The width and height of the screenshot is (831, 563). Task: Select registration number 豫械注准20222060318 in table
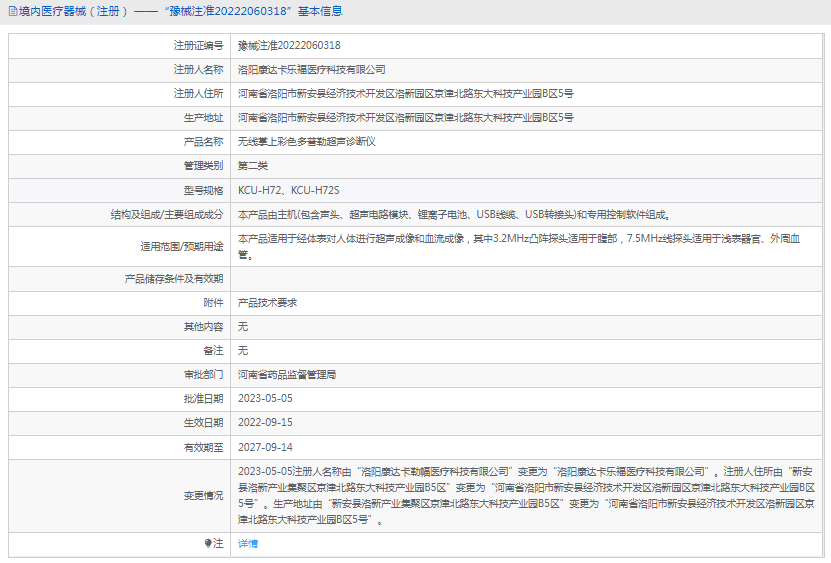(x=289, y=46)
